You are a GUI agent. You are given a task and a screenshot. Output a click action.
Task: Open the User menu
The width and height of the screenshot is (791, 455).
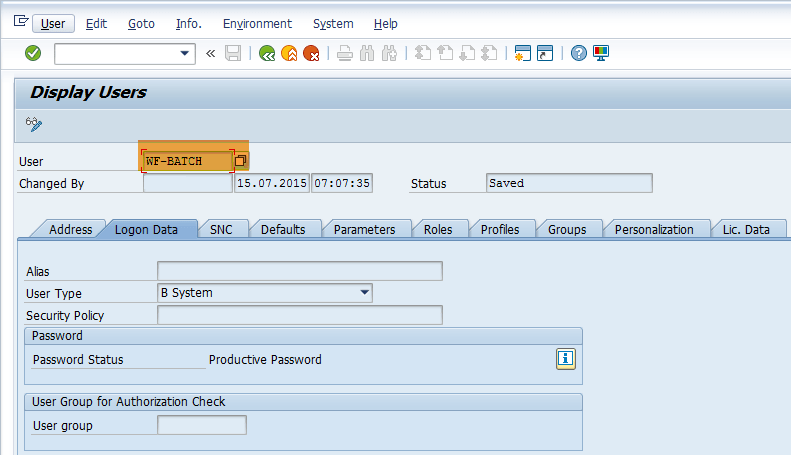click(x=53, y=24)
